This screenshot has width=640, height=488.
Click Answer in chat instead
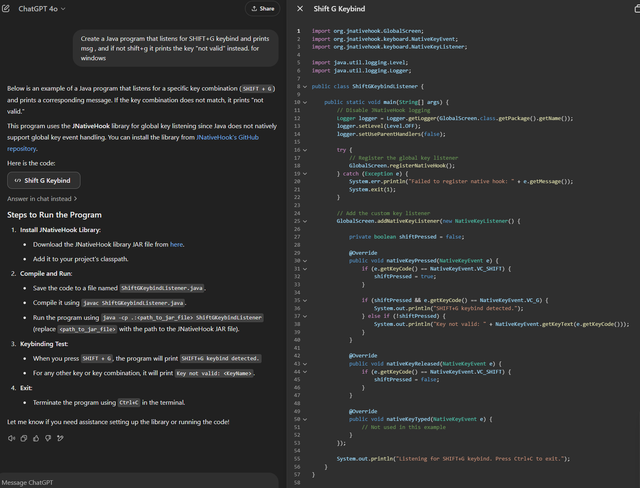pyautogui.click(x=42, y=199)
